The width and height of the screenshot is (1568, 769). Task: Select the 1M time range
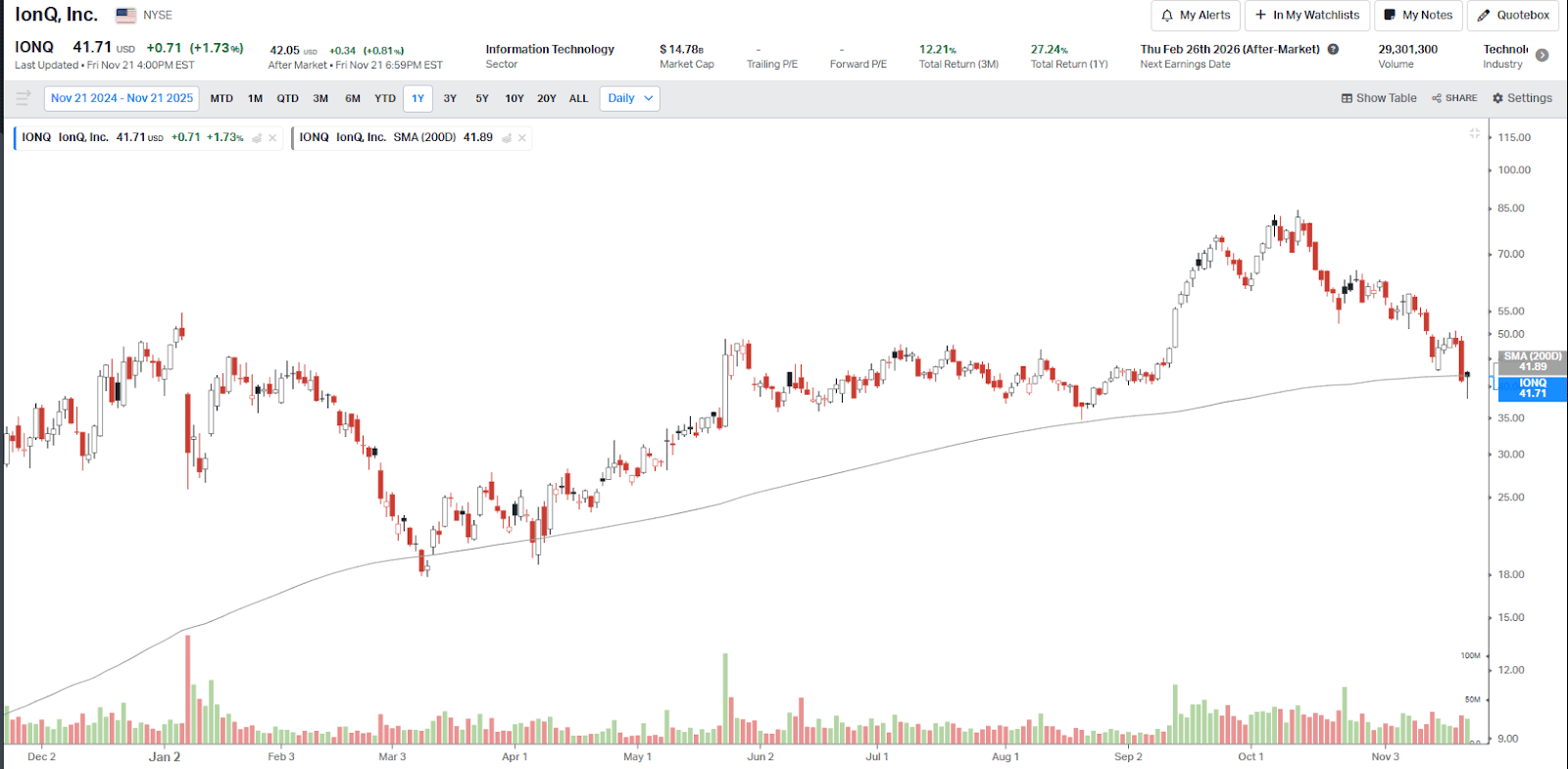255,98
